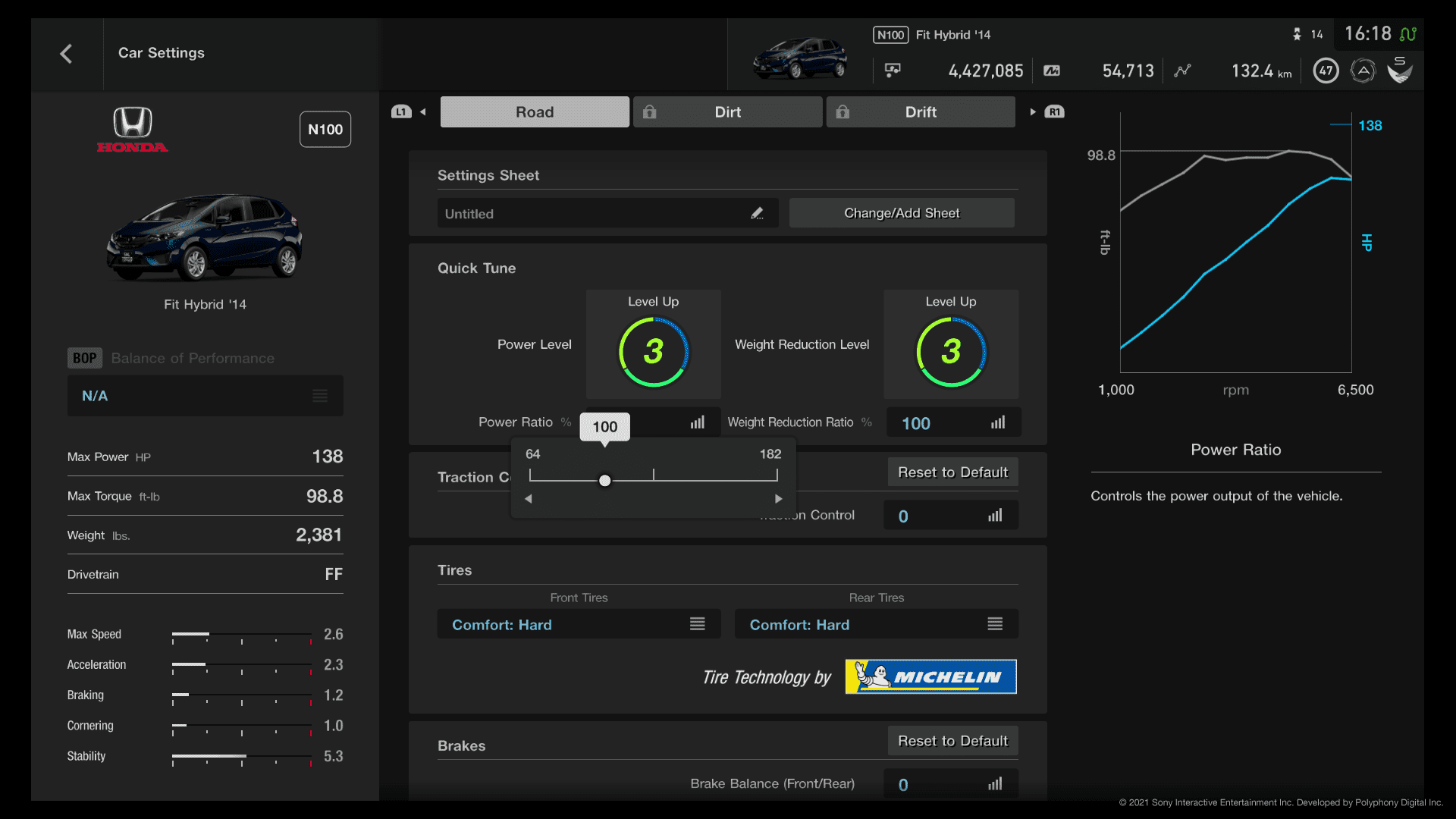
Task: Click the Braking 1.2 rating value
Action: pyautogui.click(x=334, y=695)
